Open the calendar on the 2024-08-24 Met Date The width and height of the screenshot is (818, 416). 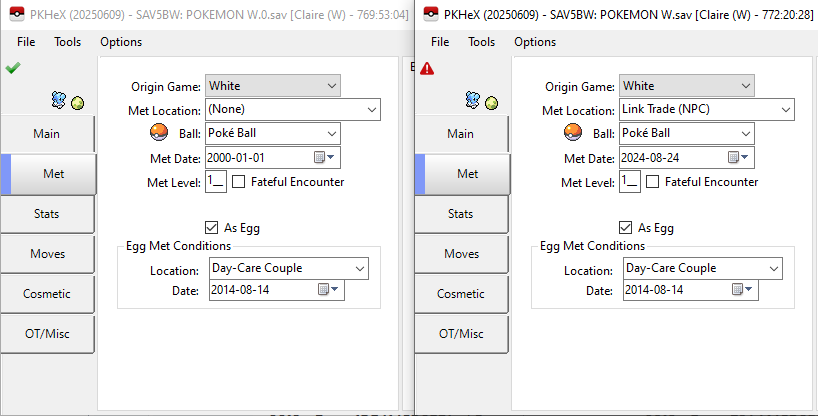pos(734,158)
